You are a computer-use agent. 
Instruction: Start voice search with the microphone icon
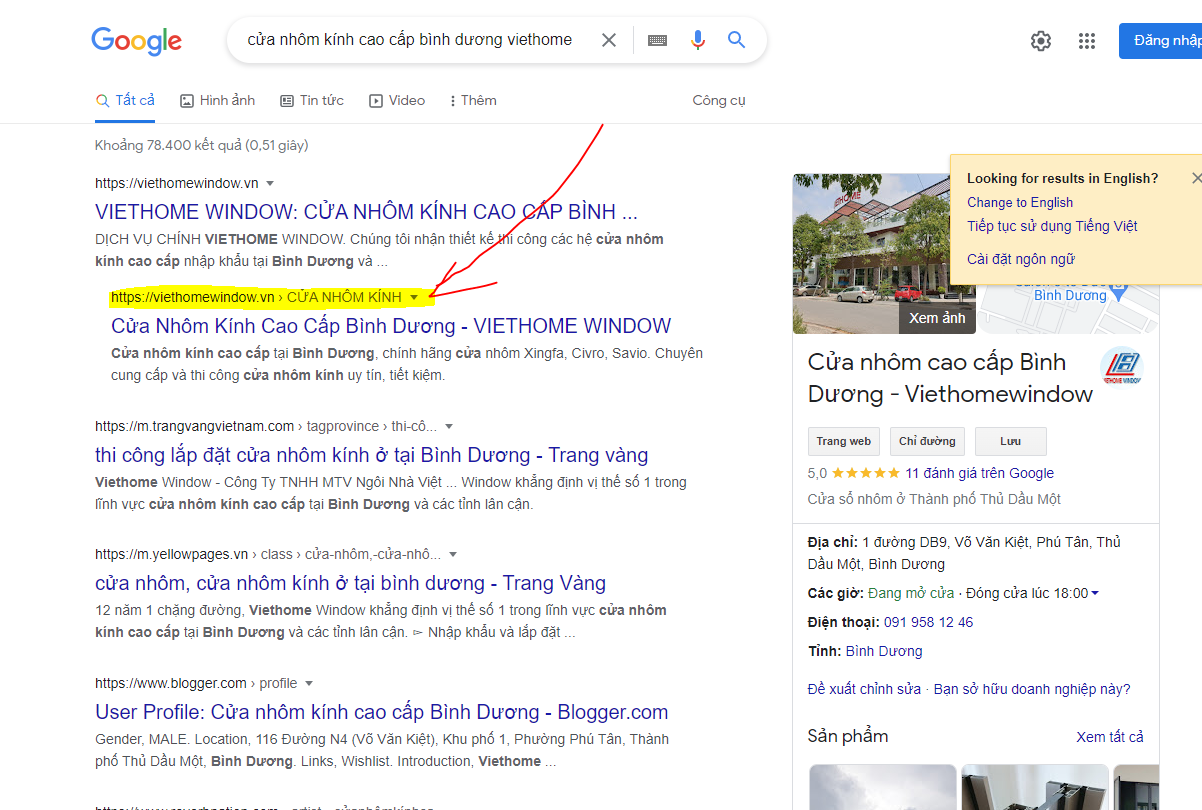(698, 40)
